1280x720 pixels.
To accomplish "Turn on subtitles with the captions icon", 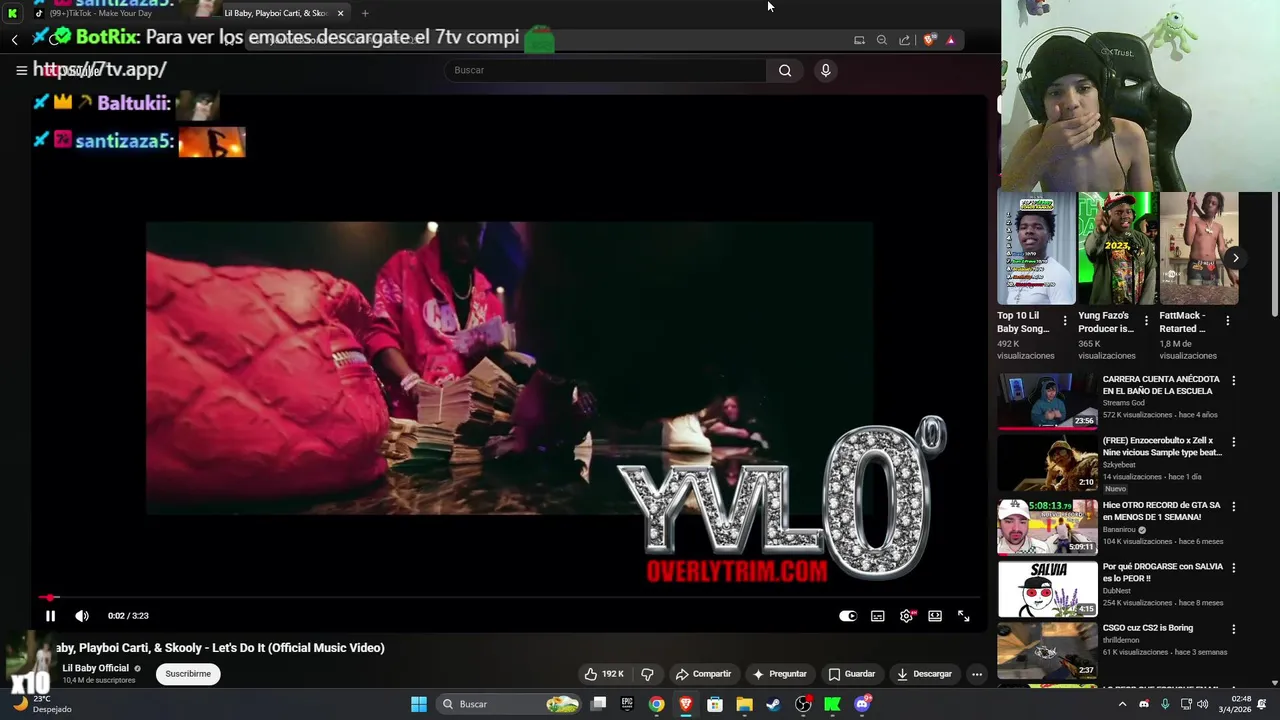I will 877,616.
